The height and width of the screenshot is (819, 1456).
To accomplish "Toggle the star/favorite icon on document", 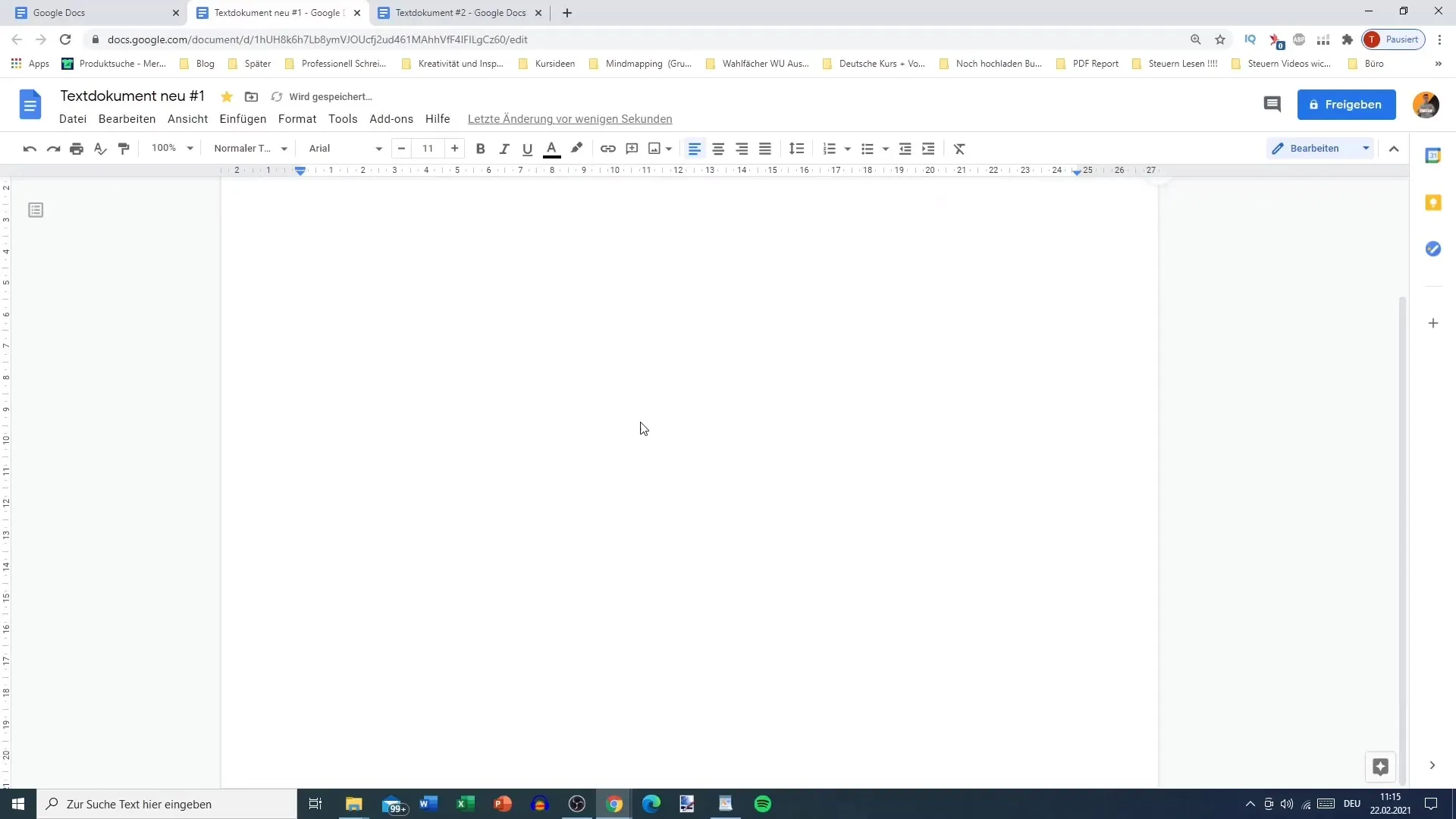I will pyautogui.click(x=226, y=96).
